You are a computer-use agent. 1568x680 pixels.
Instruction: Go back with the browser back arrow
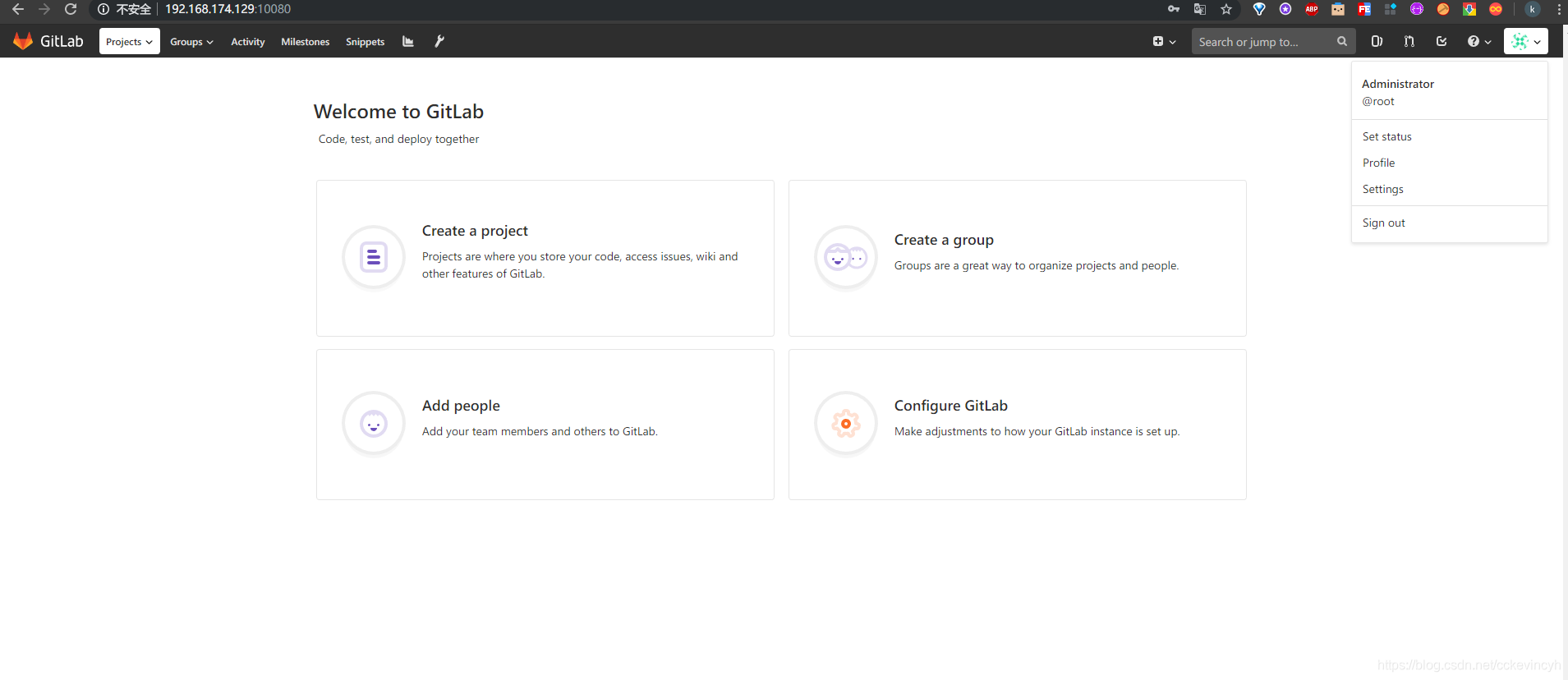pyautogui.click(x=18, y=9)
